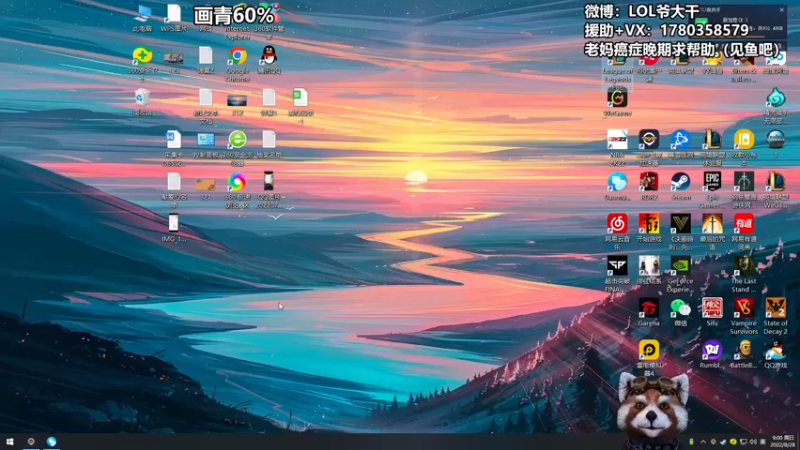Image resolution: width=800 pixels, height=450 pixels.
Task: Open the Garena shortcut
Action: (649, 308)
